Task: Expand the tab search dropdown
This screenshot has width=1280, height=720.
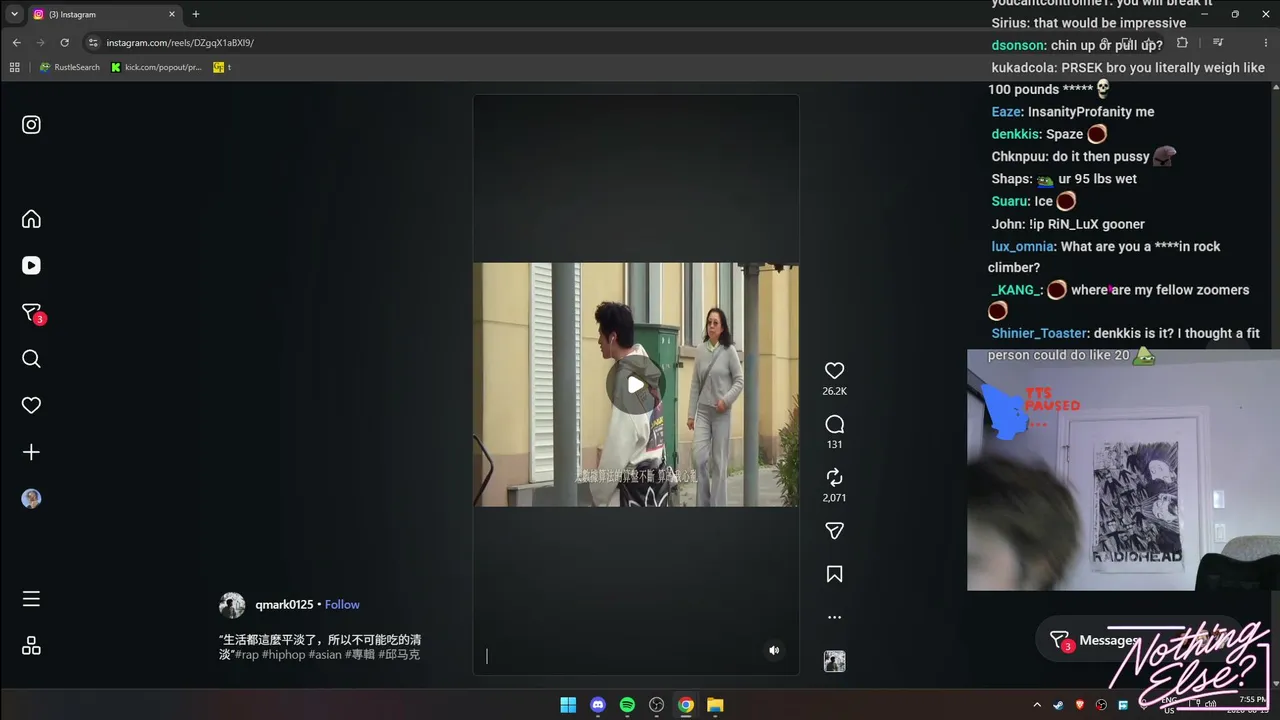Action: 14,14
